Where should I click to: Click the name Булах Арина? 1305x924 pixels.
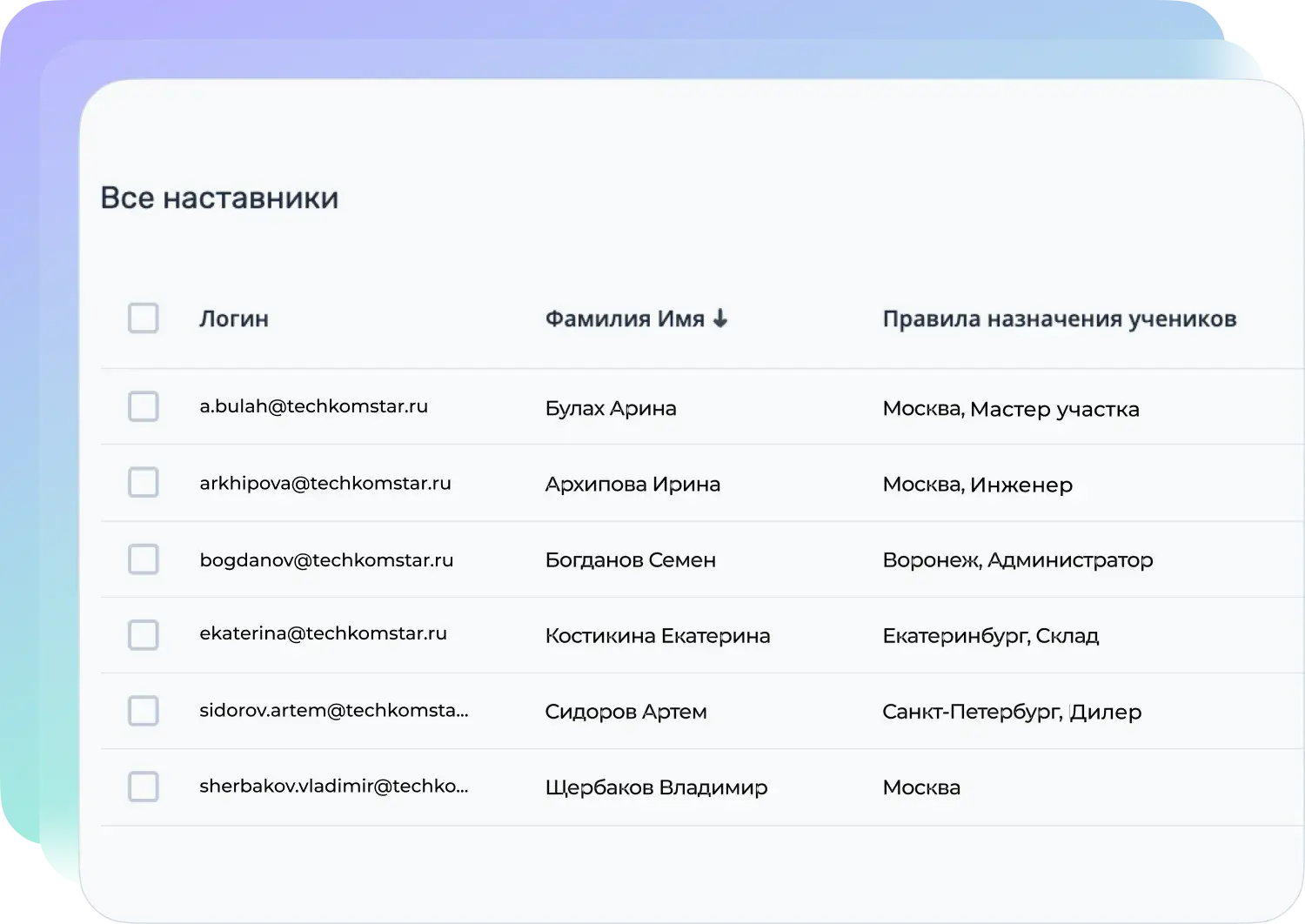click(x=611, y=408)
